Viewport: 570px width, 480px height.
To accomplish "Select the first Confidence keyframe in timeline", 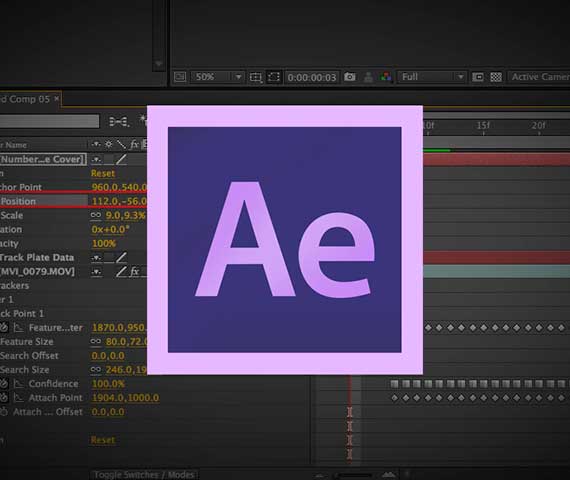I will point(394,384).
